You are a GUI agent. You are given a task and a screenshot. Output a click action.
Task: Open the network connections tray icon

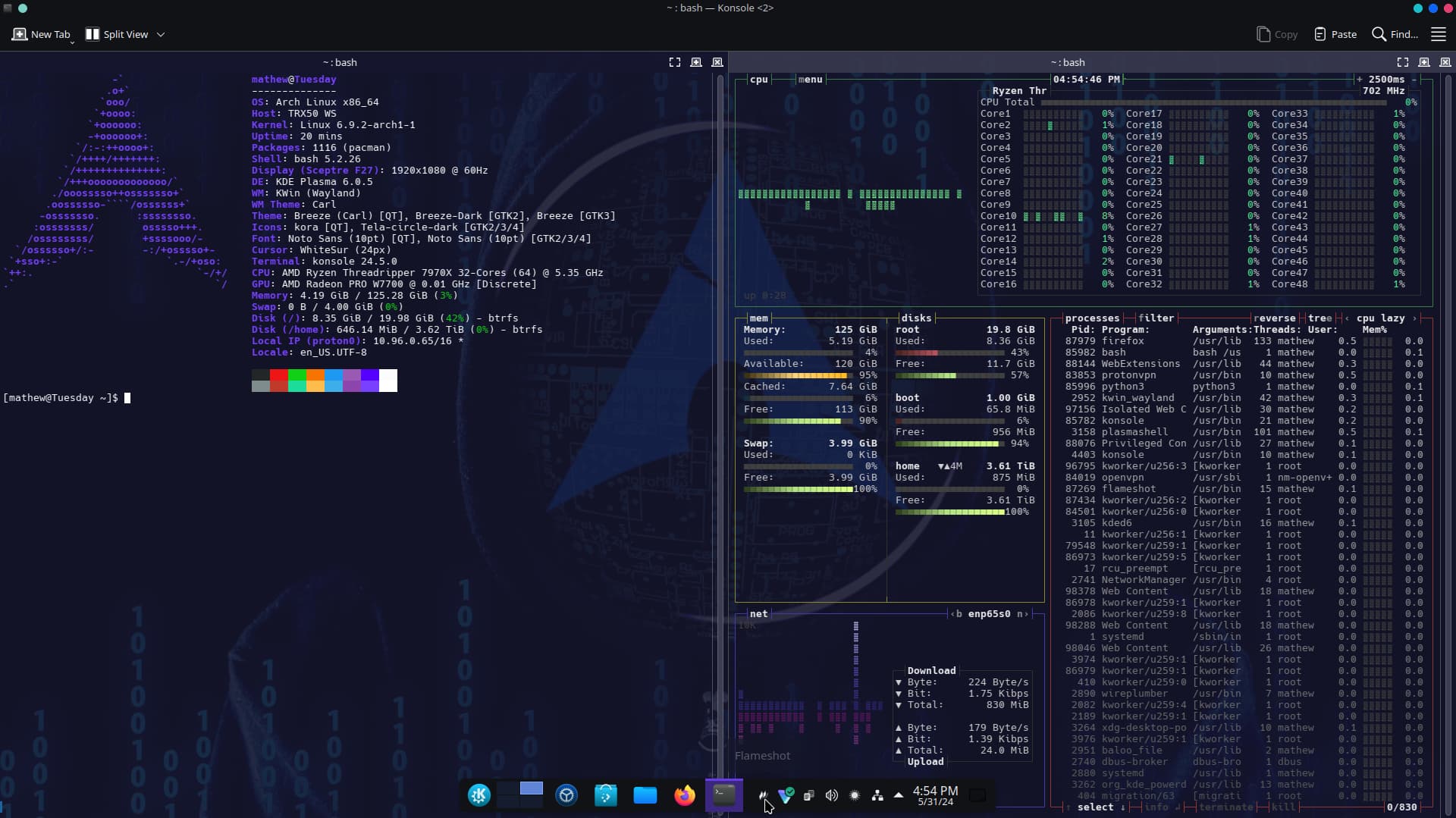(877, 795)
